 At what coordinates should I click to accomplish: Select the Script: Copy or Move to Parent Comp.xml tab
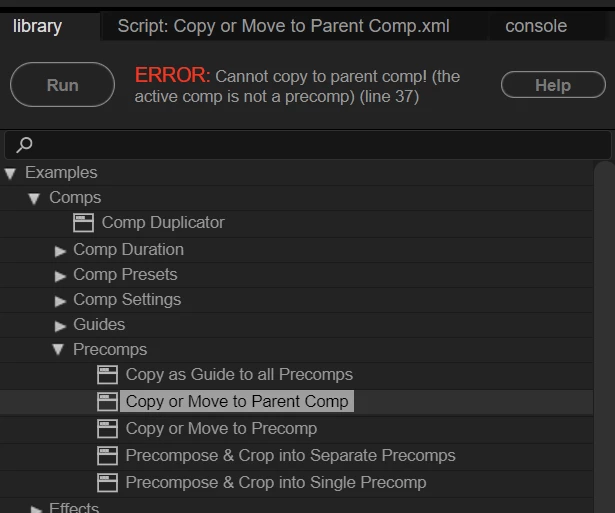coord(283,26)
